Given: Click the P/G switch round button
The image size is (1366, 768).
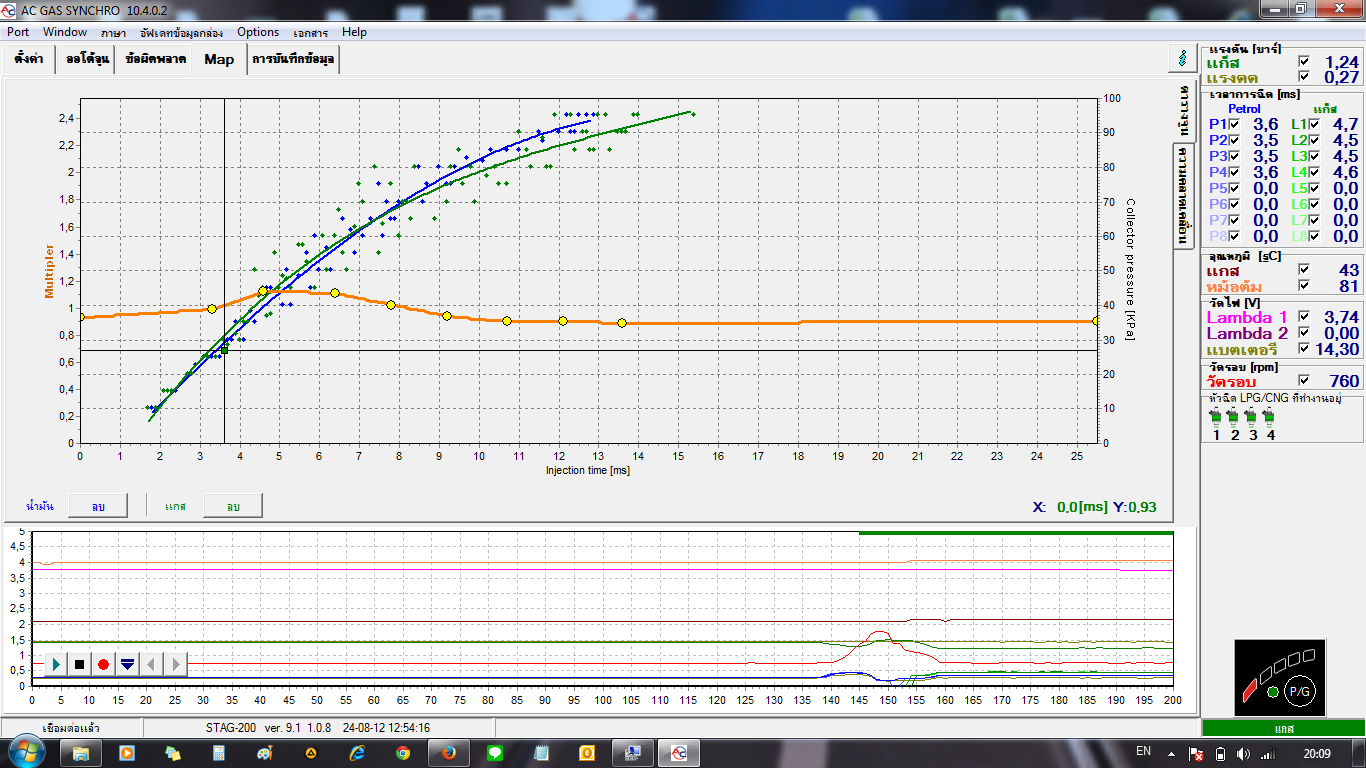Looking at the screenshot, I should click(x=1300, y=690).
